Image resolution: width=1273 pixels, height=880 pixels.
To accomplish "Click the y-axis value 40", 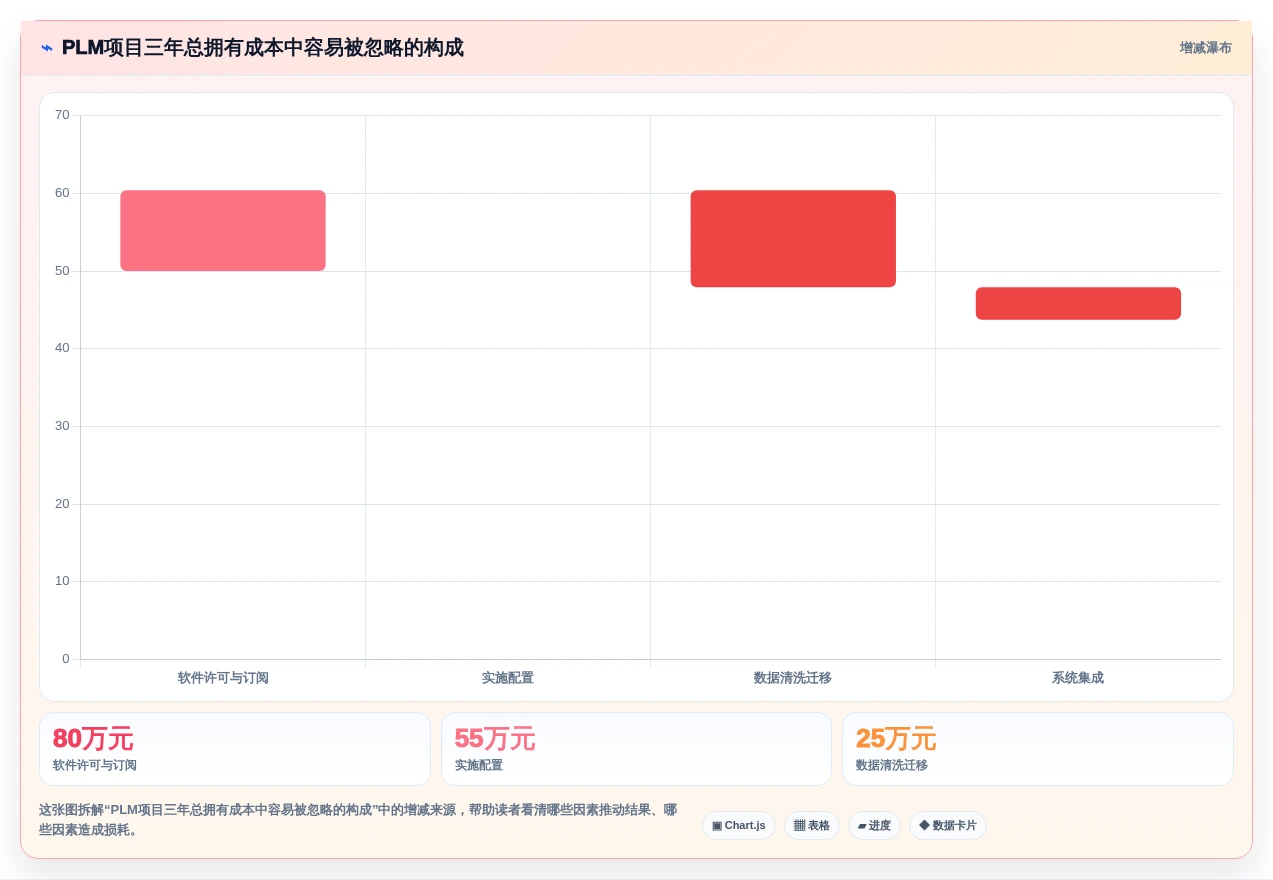I will pyautogui.click(x=62, y=348).
